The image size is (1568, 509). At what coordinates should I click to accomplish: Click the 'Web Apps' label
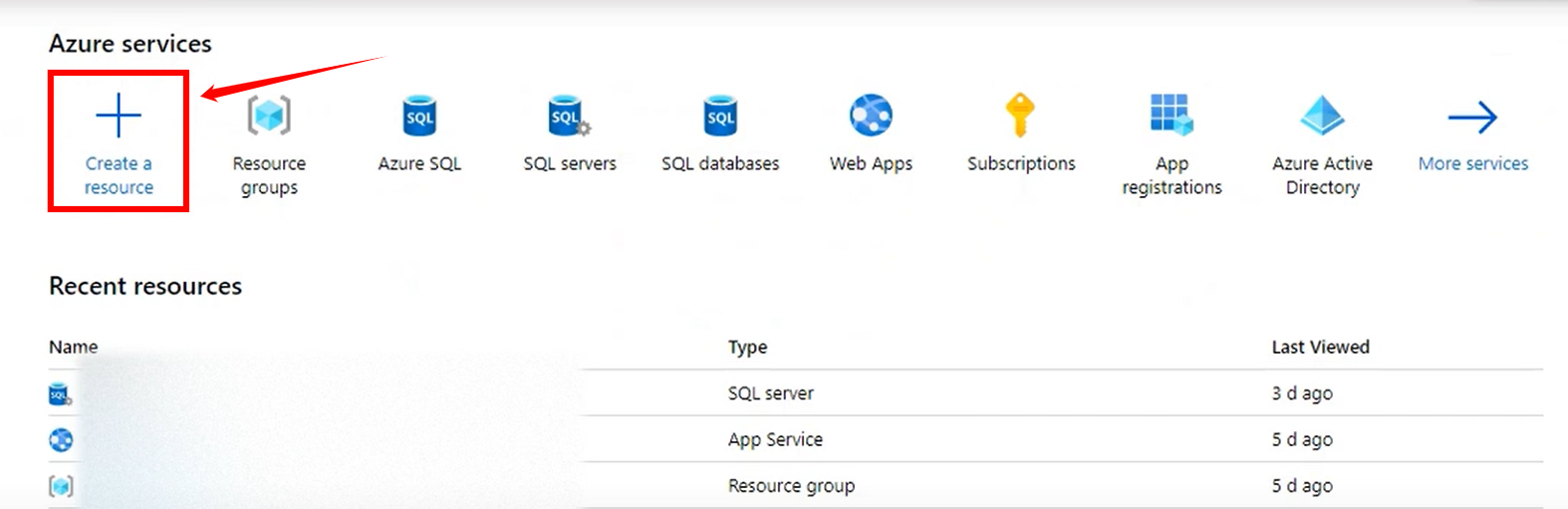pyautogui.click(x=871, y=164)
